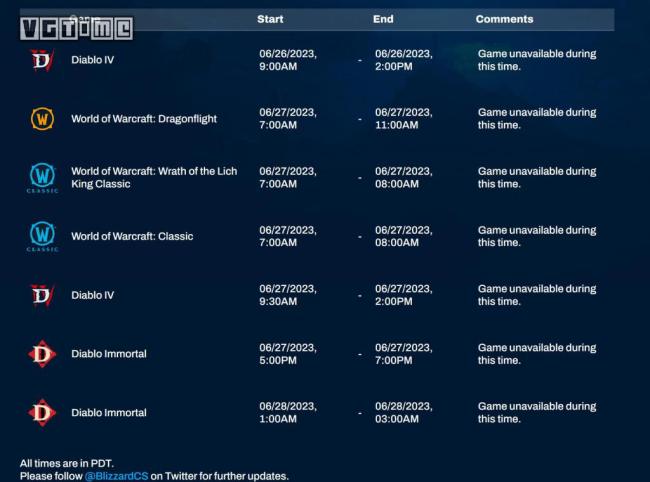Click Lich King Classic end time 08:00AM
Viewport: 650px width, 482px height.
tap(404, 178)
